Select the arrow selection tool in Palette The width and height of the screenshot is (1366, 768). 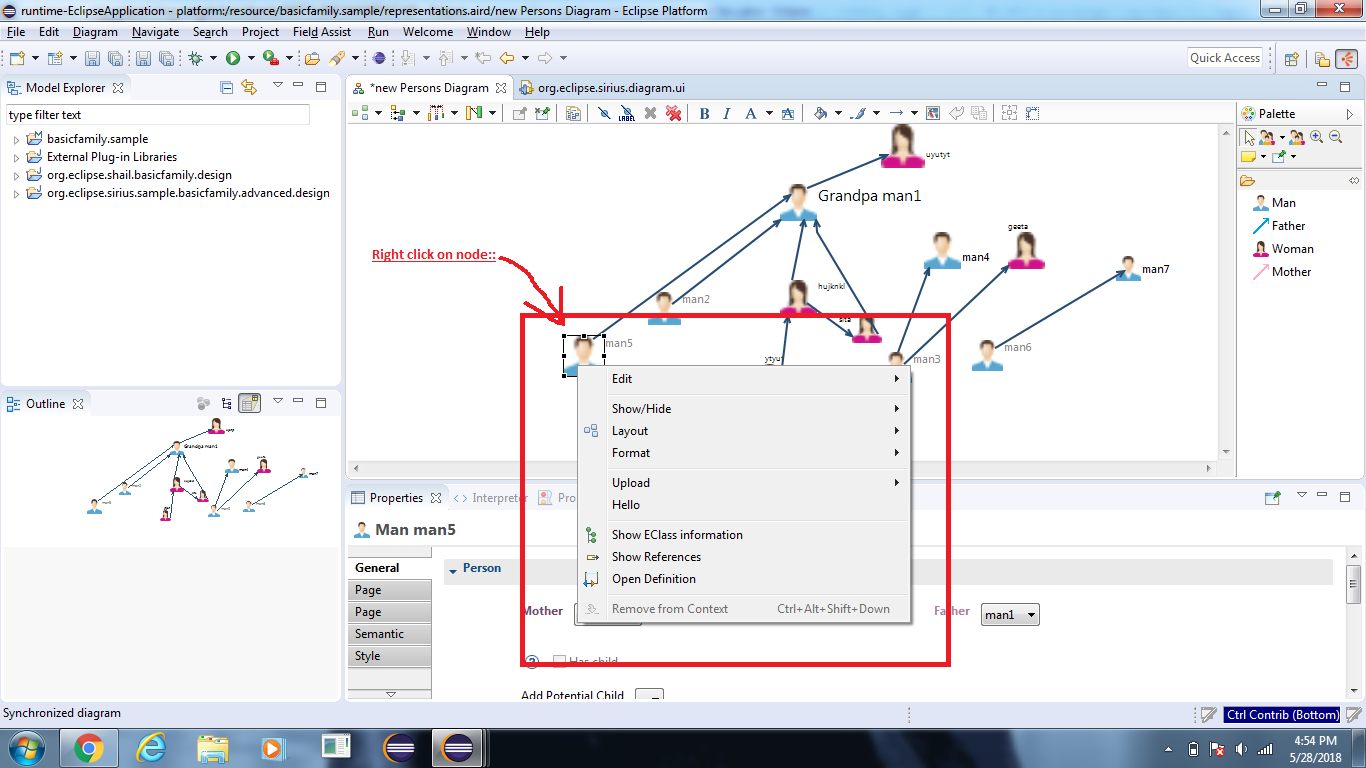pos(1249,137)
